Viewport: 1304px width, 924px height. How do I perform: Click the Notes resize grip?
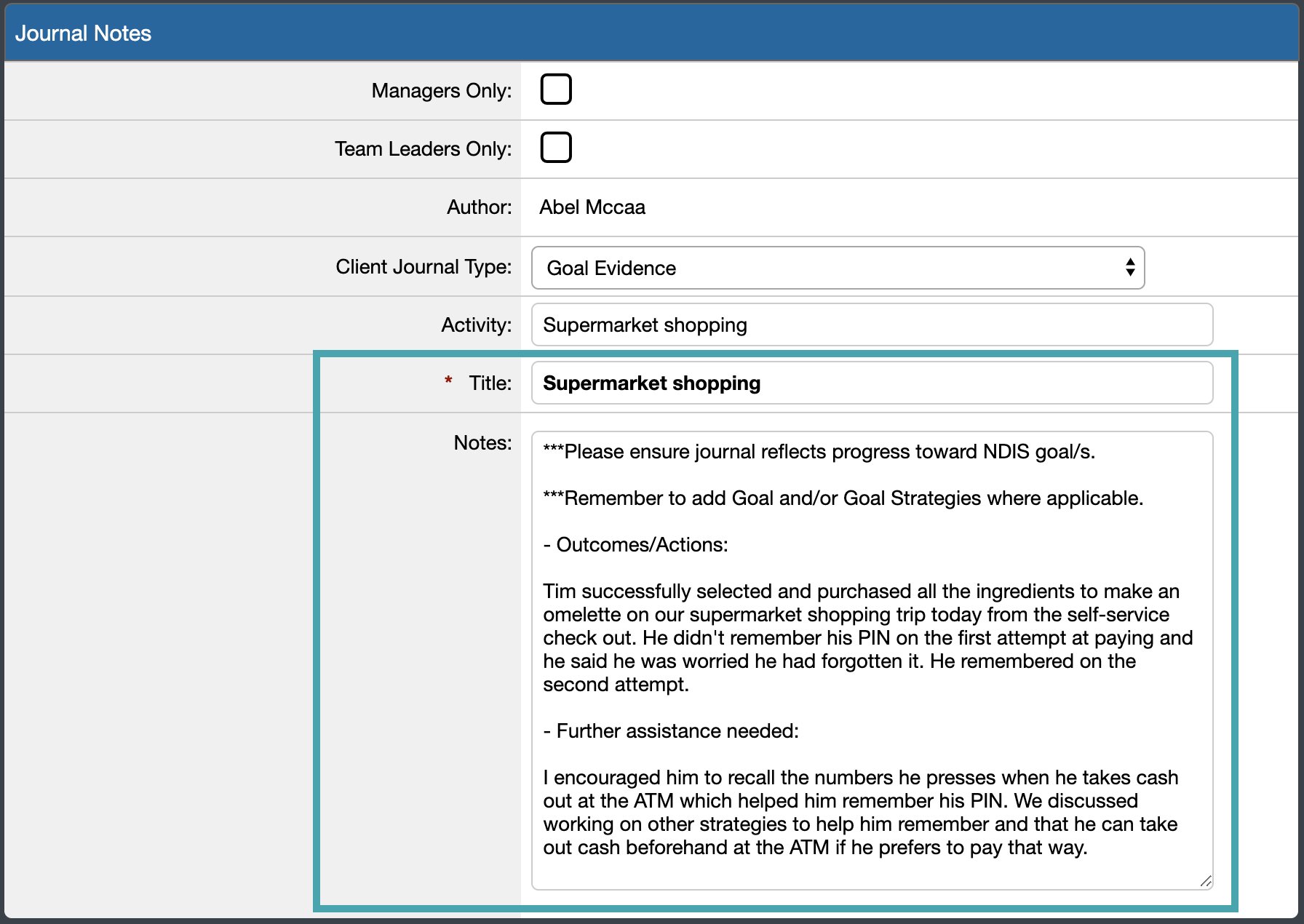tap(1204, 880)
